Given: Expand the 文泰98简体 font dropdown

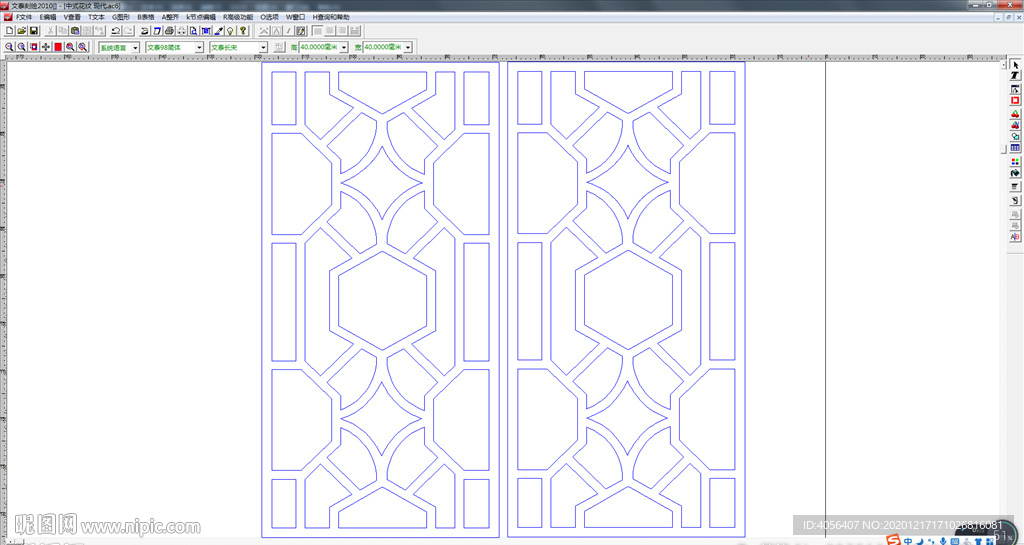Looking at the screenshot, I should pos(199,47).
